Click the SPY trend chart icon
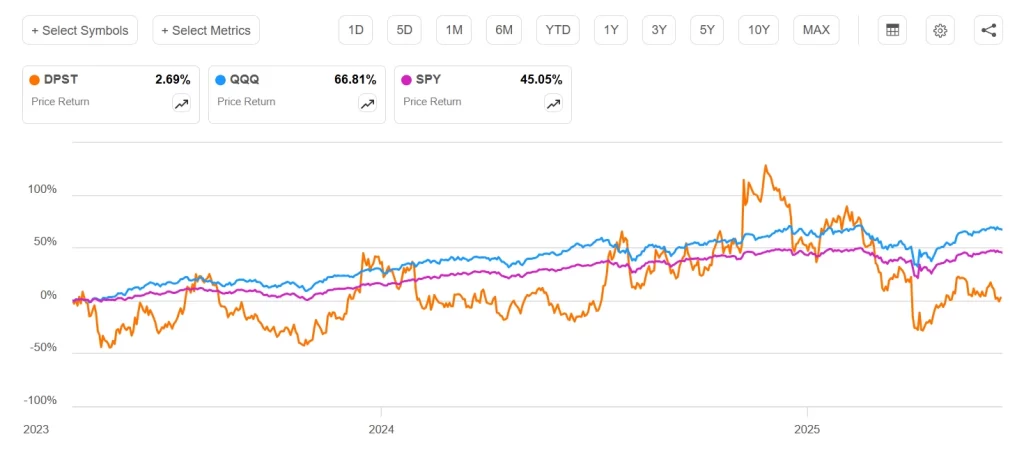1024x464 pixels. click(553, 103)
